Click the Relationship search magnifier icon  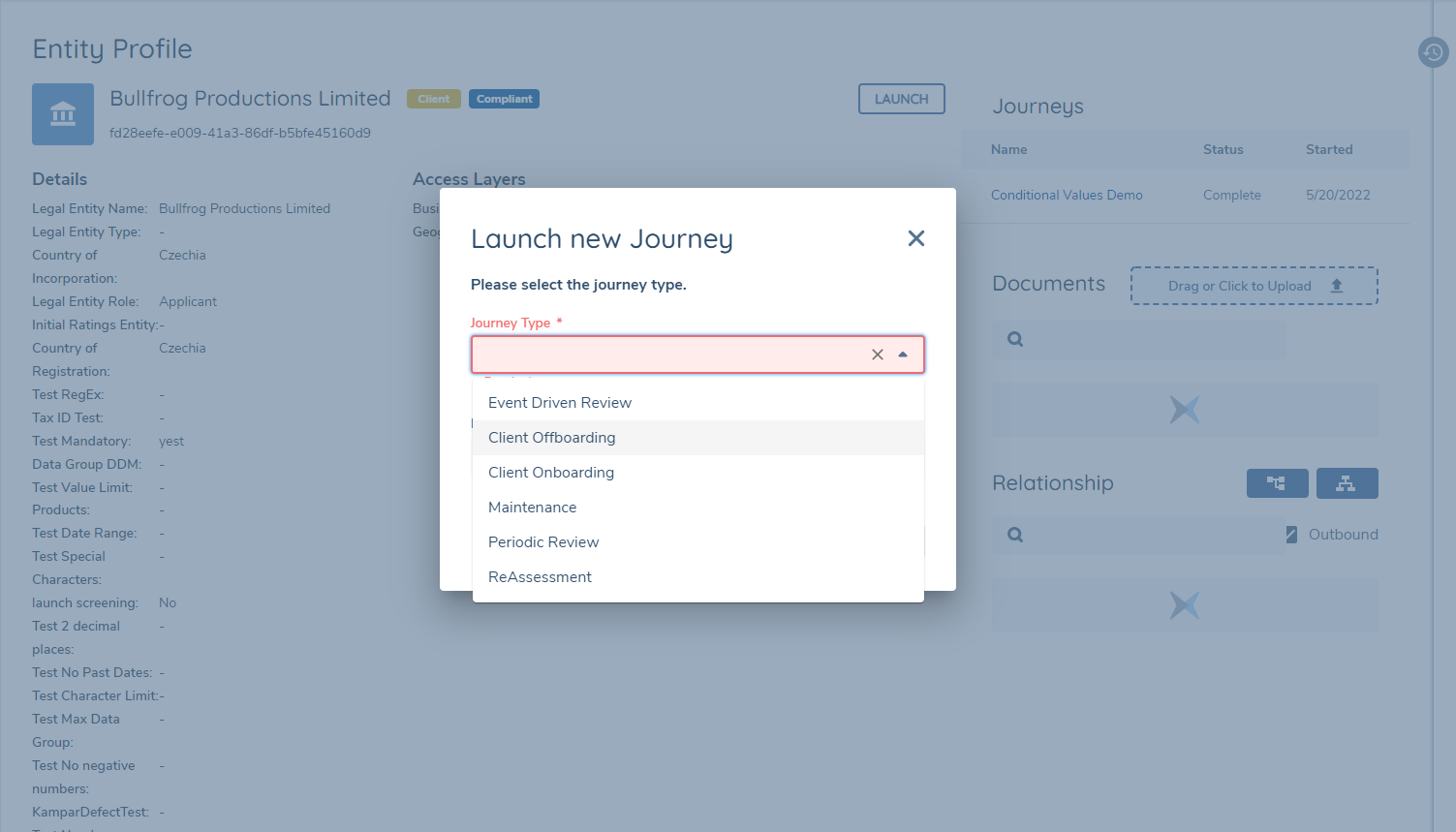click(x=1013, y=535)
